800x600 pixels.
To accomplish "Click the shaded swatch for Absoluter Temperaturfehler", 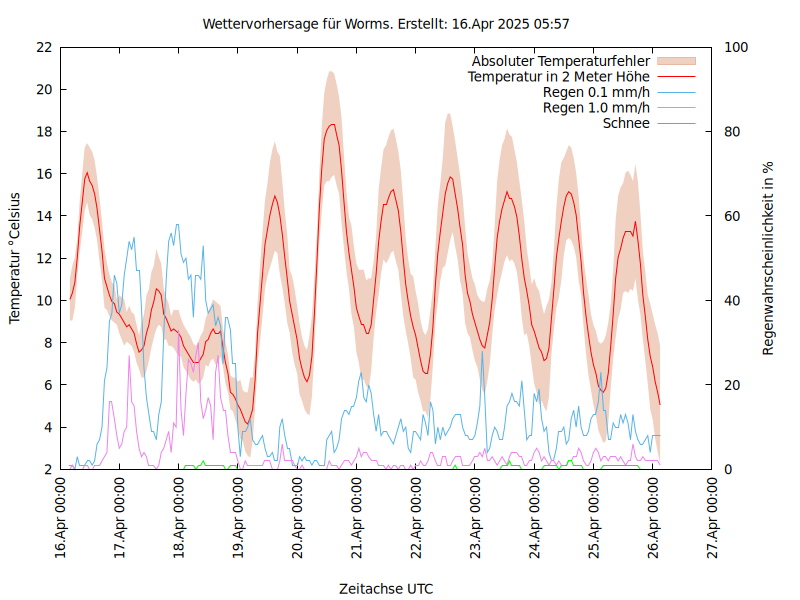I will 675,61.
